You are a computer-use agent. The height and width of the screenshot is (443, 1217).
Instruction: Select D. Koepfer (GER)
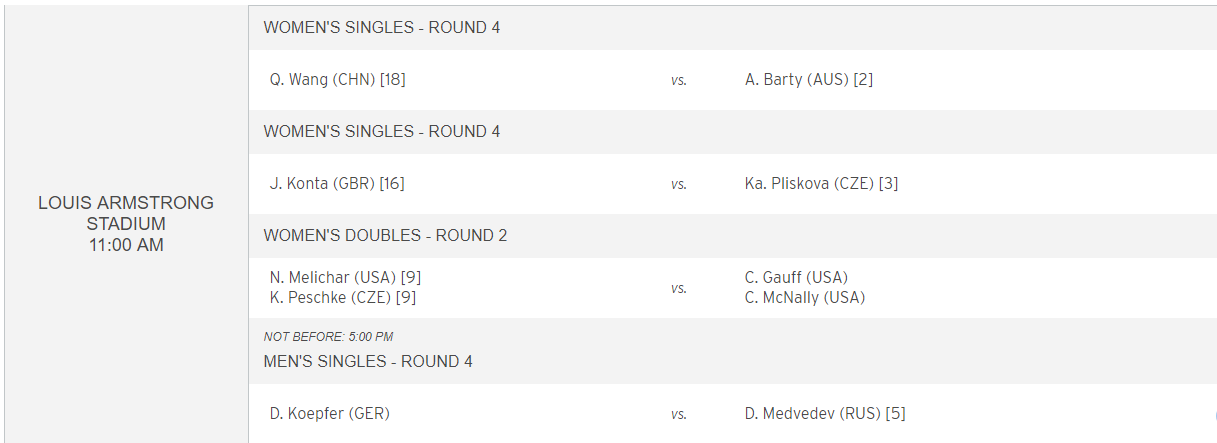[329, 413]
